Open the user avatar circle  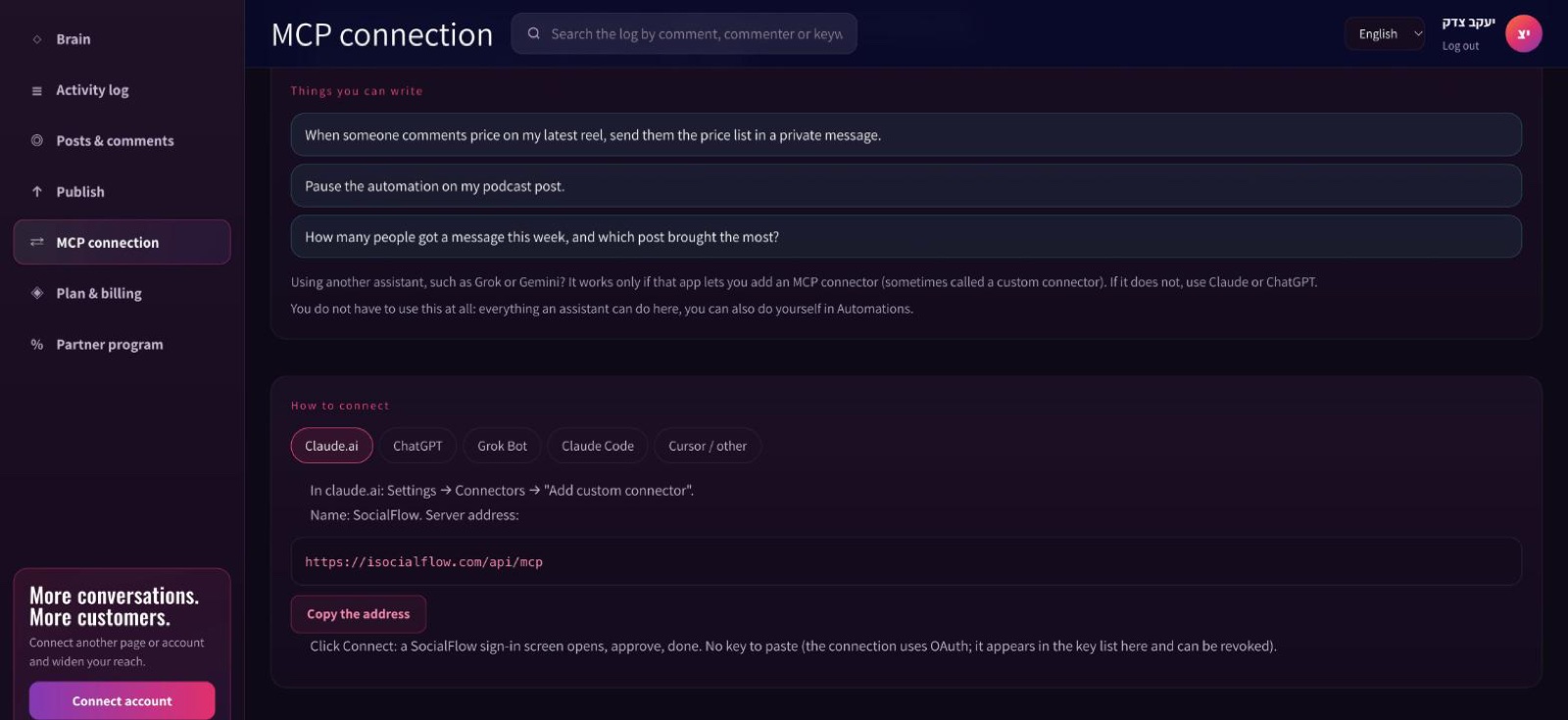click(1523, 33)
